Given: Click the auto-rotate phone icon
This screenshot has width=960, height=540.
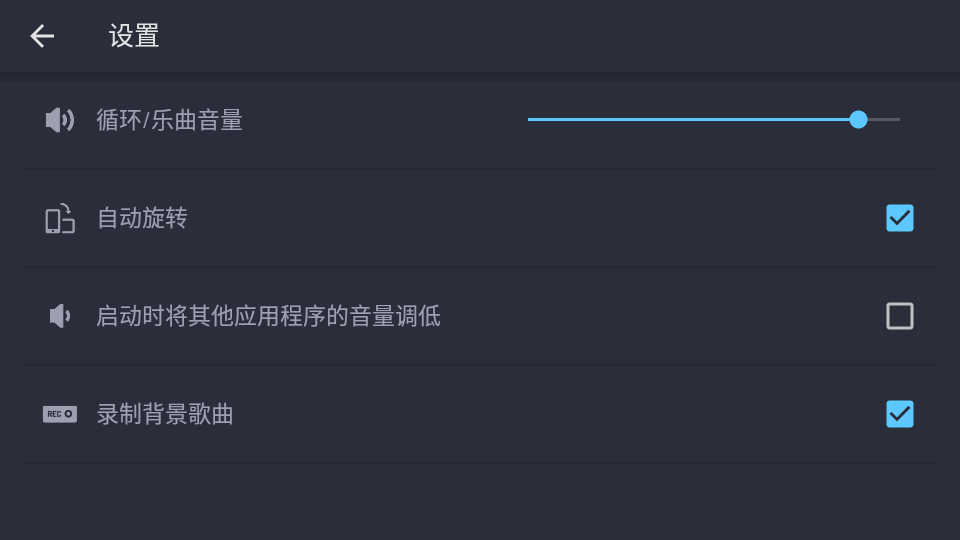Looking at the screenshot, I should [60, 218].
